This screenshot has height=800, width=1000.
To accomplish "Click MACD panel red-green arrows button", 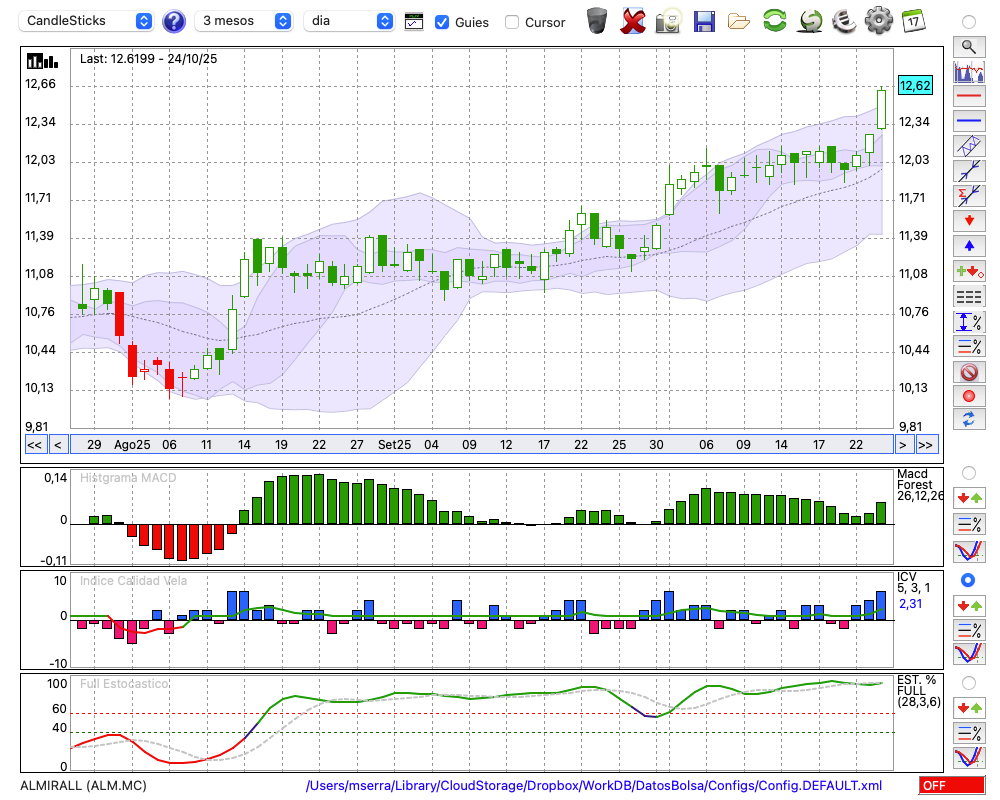I will coord(969,498).
